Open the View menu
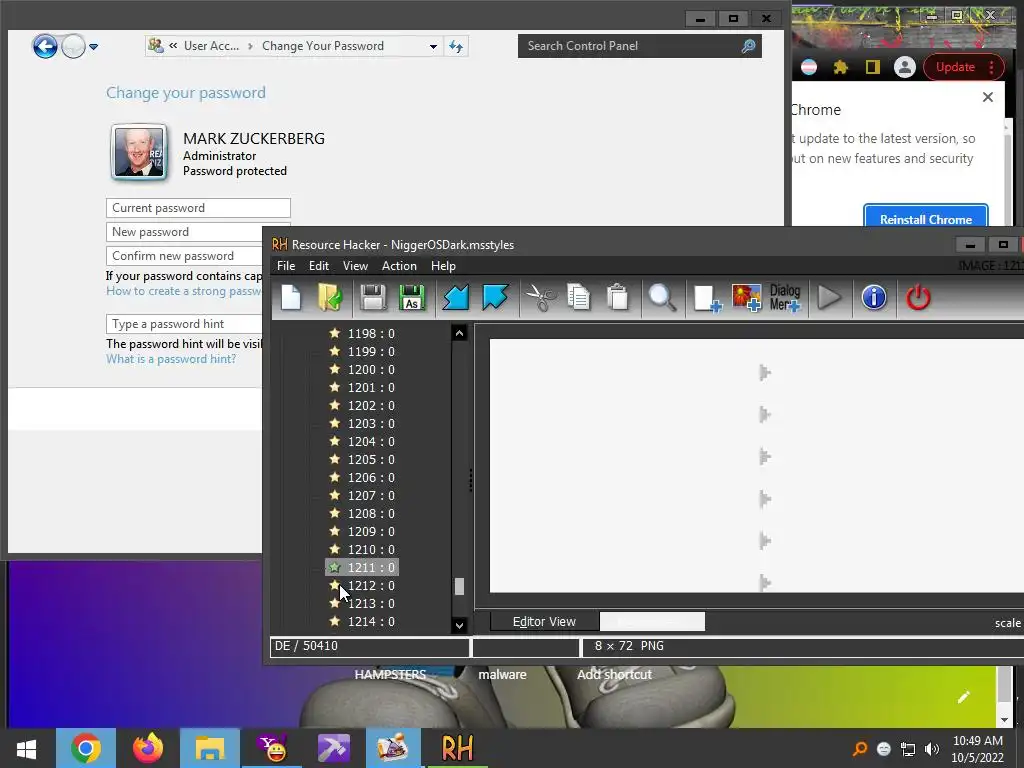 click(x=355, y=266)
